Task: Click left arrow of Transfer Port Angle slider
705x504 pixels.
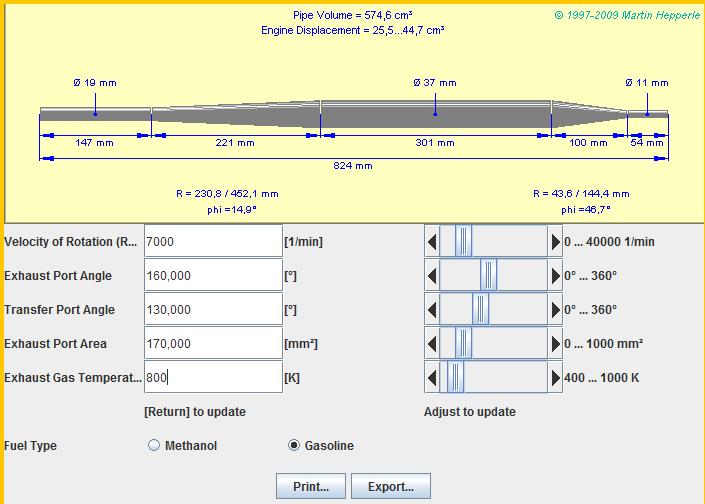Action: tap(432, 310)
